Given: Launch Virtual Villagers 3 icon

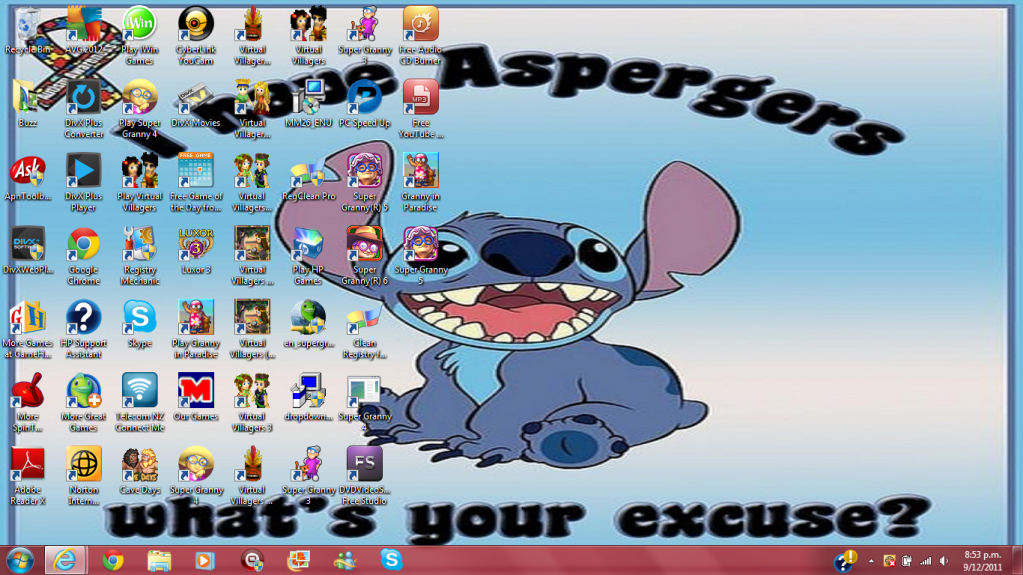Looking at the screenshot, I should 252,403.
